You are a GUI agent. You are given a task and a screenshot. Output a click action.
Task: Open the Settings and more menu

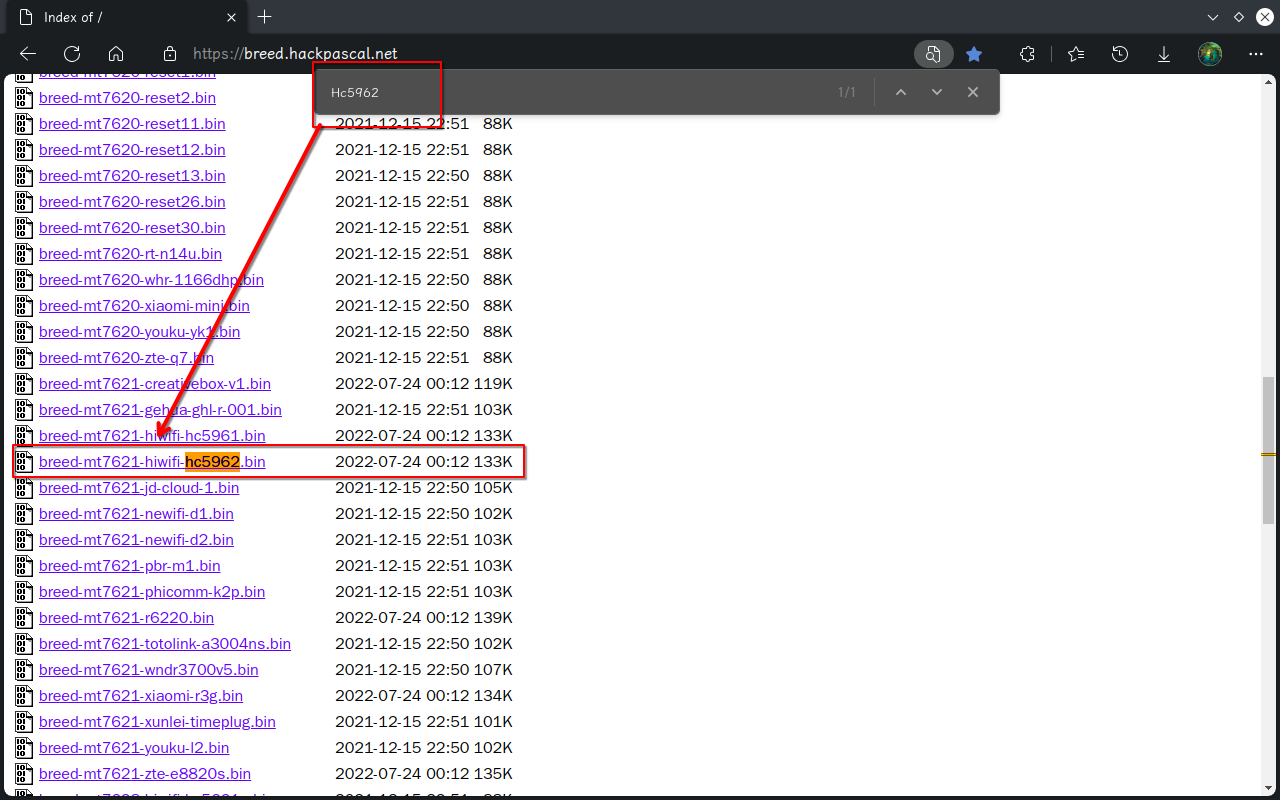pyautogui.click(x=1256, y=54)
